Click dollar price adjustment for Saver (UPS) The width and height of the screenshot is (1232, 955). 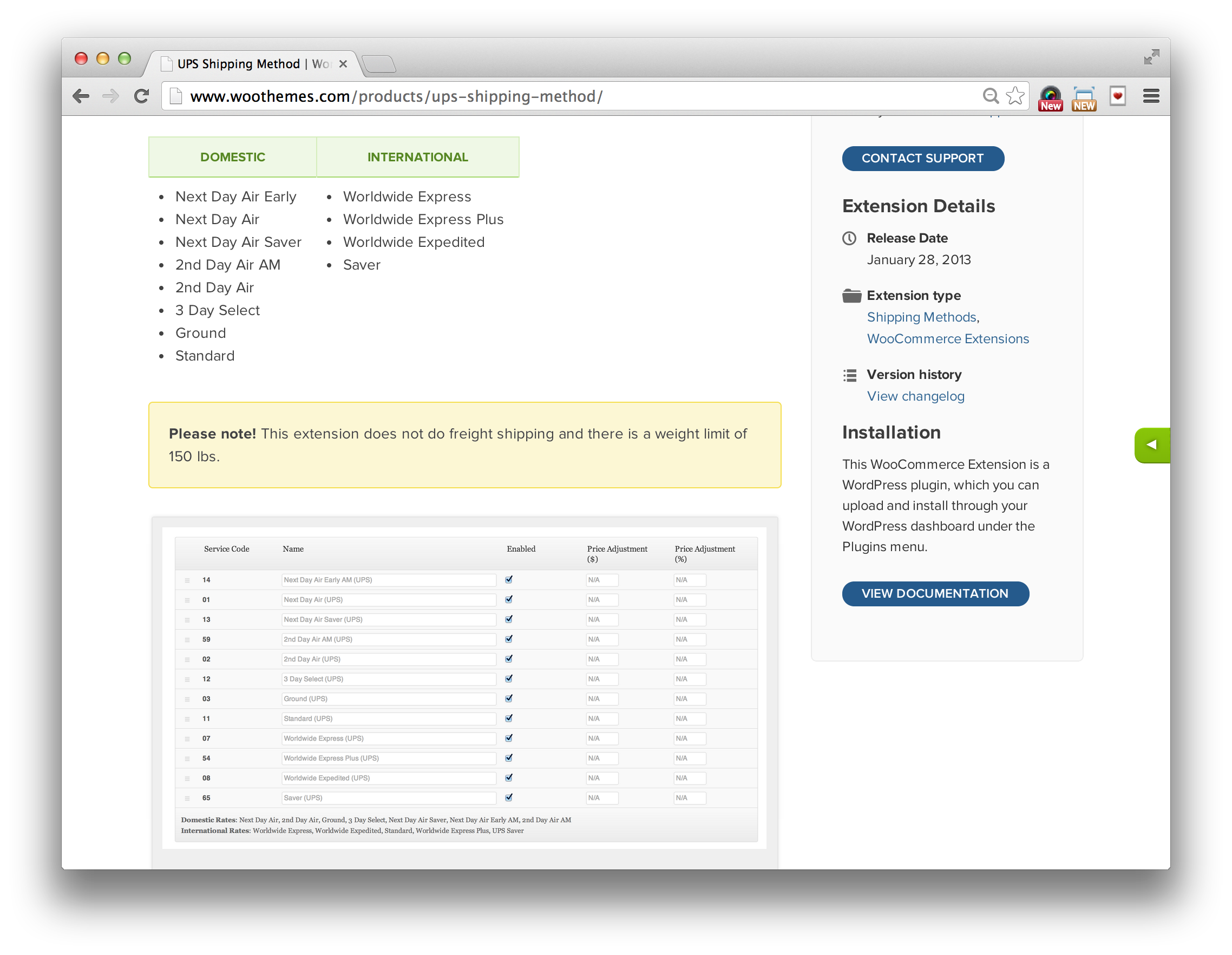602,798
